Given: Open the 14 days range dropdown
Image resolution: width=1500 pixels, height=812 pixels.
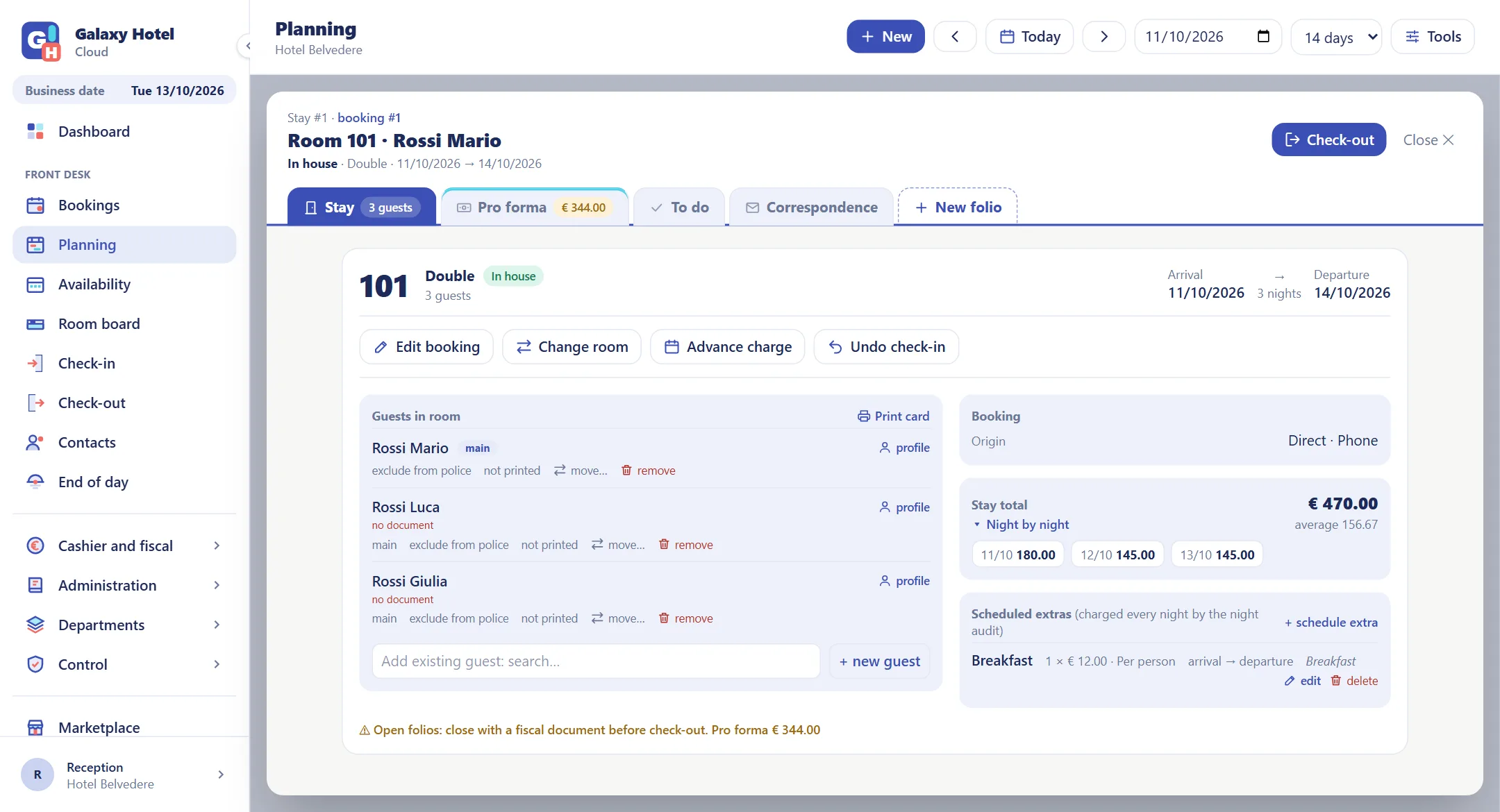Looking at the screenshot, I should (x=1337, y=37).
